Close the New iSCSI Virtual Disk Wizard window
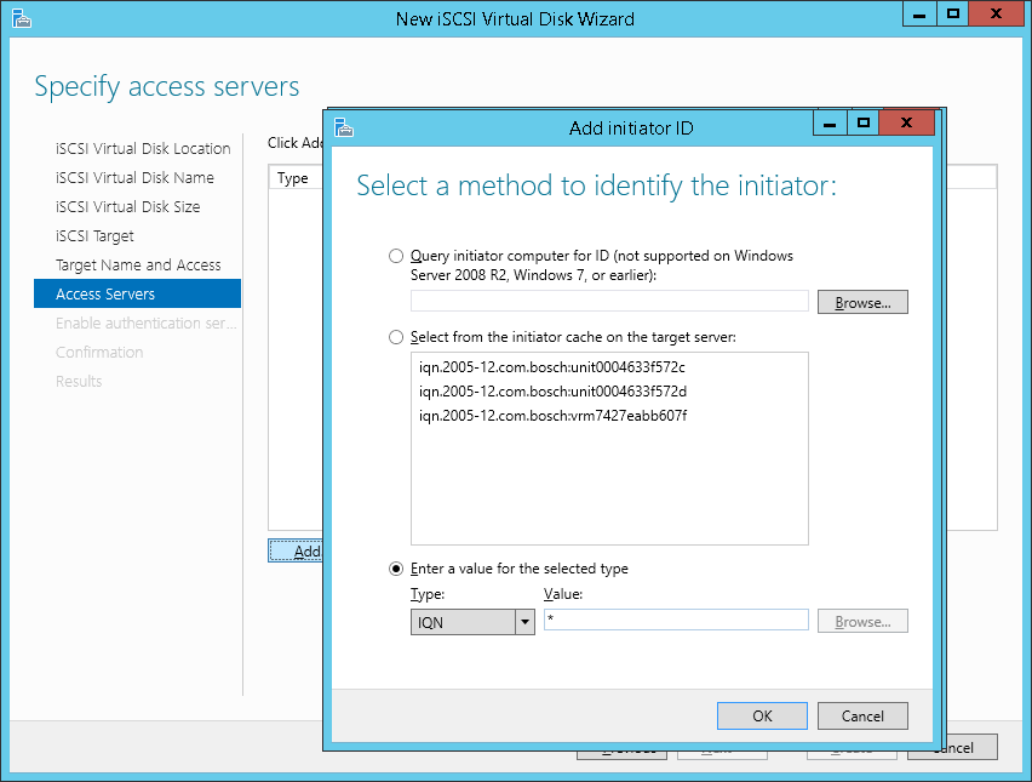The height and width of the screenshot is (782, 1032). click(996, 14)
